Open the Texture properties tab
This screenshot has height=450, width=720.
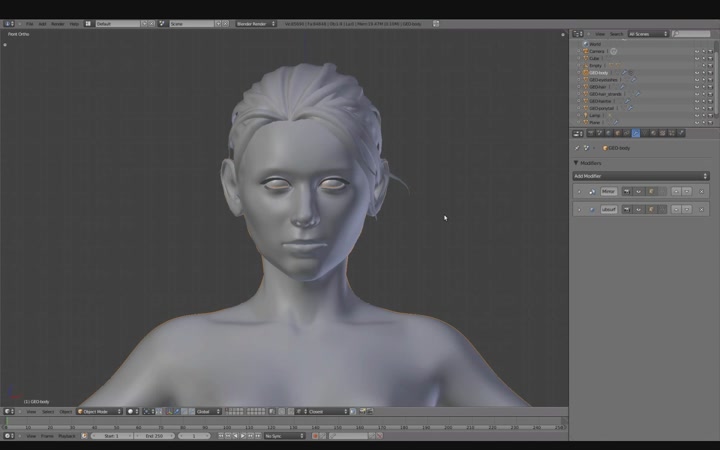click(x=662, y=133)
